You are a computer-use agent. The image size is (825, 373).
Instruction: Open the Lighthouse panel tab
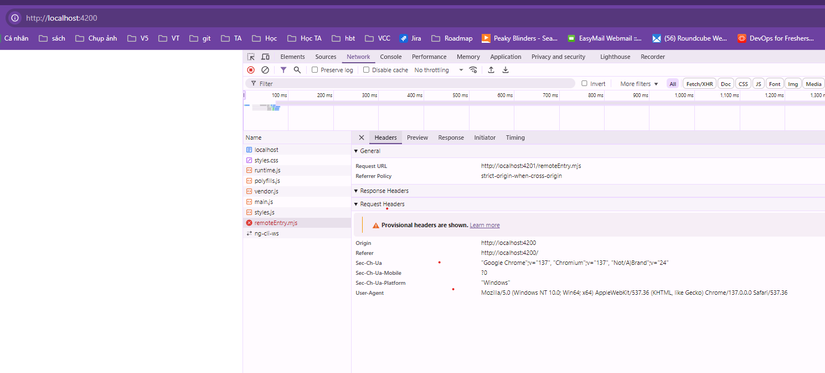[x=615, y=57]
